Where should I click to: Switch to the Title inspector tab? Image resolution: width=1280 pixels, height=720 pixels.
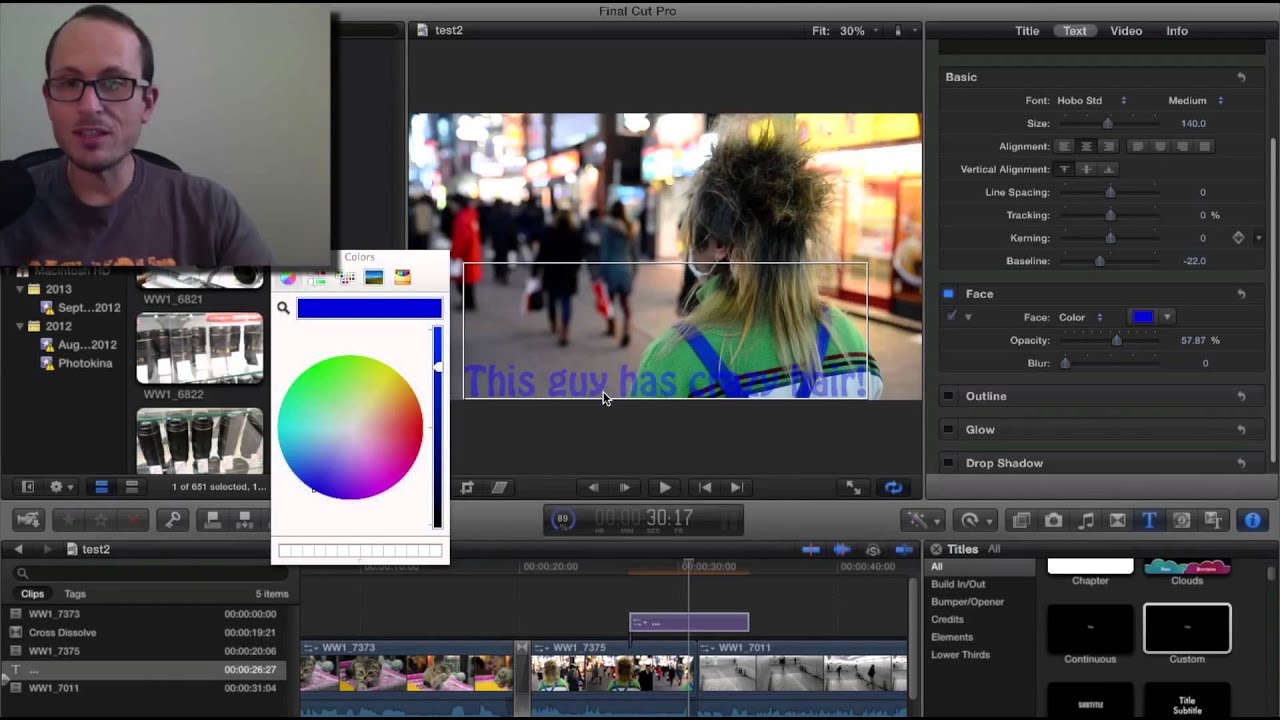(x=1027, y=31)
